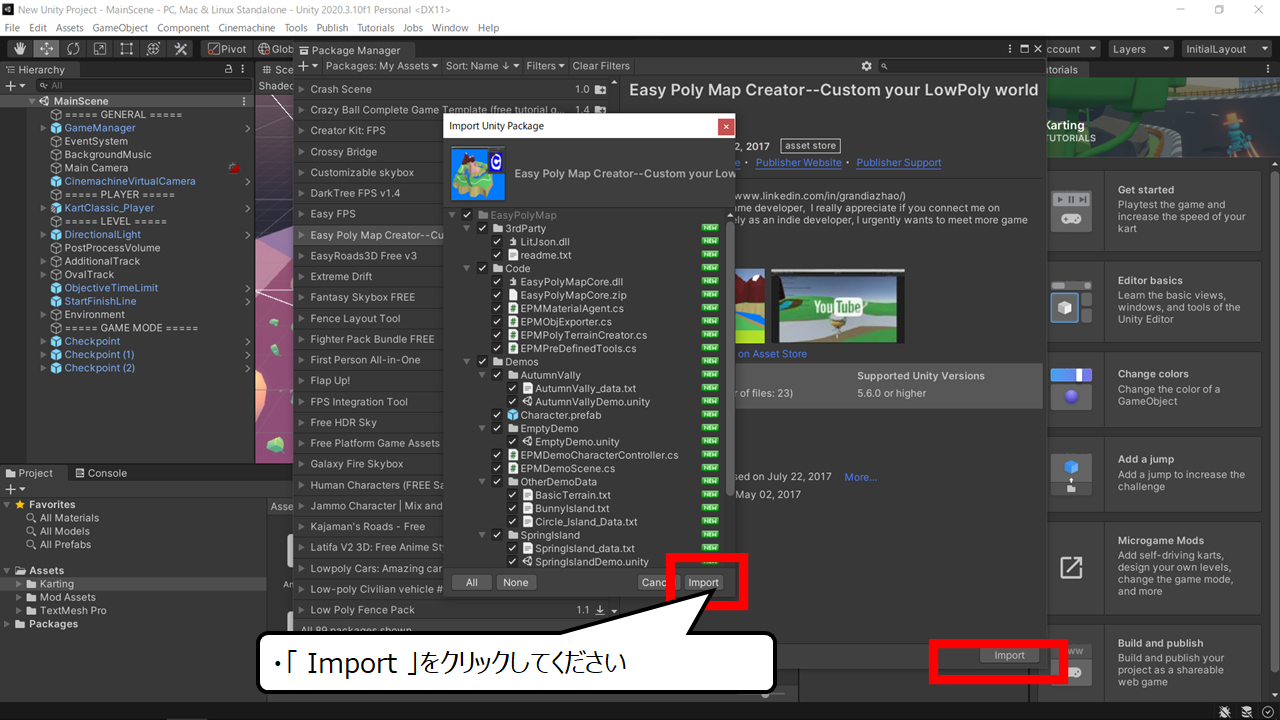Click the Hierarchy panel lock icon
Viewport: 1280px width, 720px height.
pos(229,70)
